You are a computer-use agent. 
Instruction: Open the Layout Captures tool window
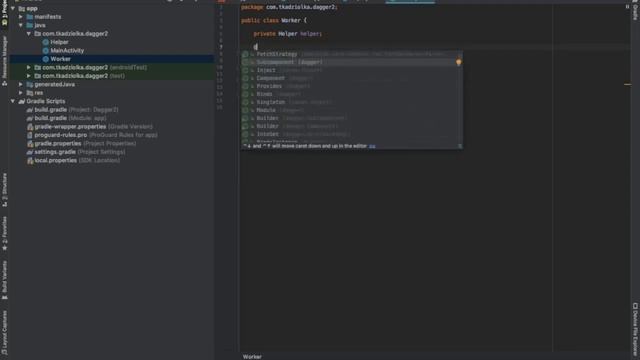[x=4, y=332]
